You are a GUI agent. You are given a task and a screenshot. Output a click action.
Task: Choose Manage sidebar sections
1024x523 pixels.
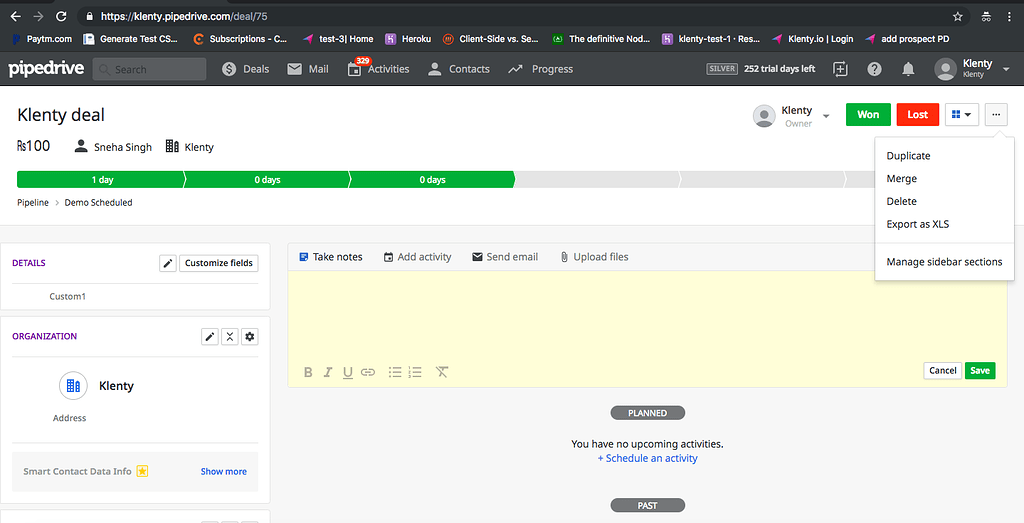tap(944, 262)
